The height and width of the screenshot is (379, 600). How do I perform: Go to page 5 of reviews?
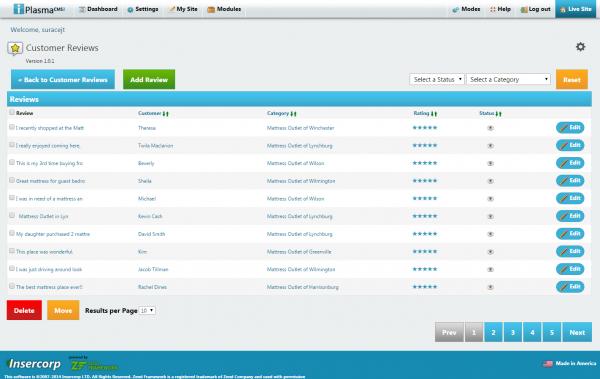[552, 332]
